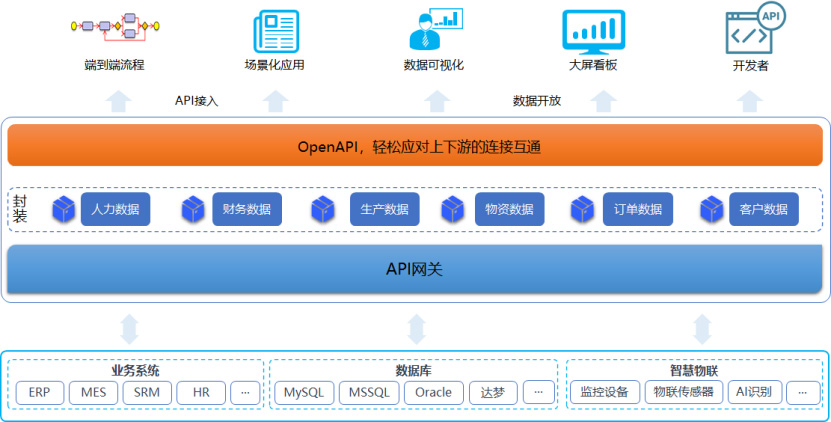Click the orange OpenAPI banner
The height and width of the screenshot is (422, 831).
(x=415, y=145)
